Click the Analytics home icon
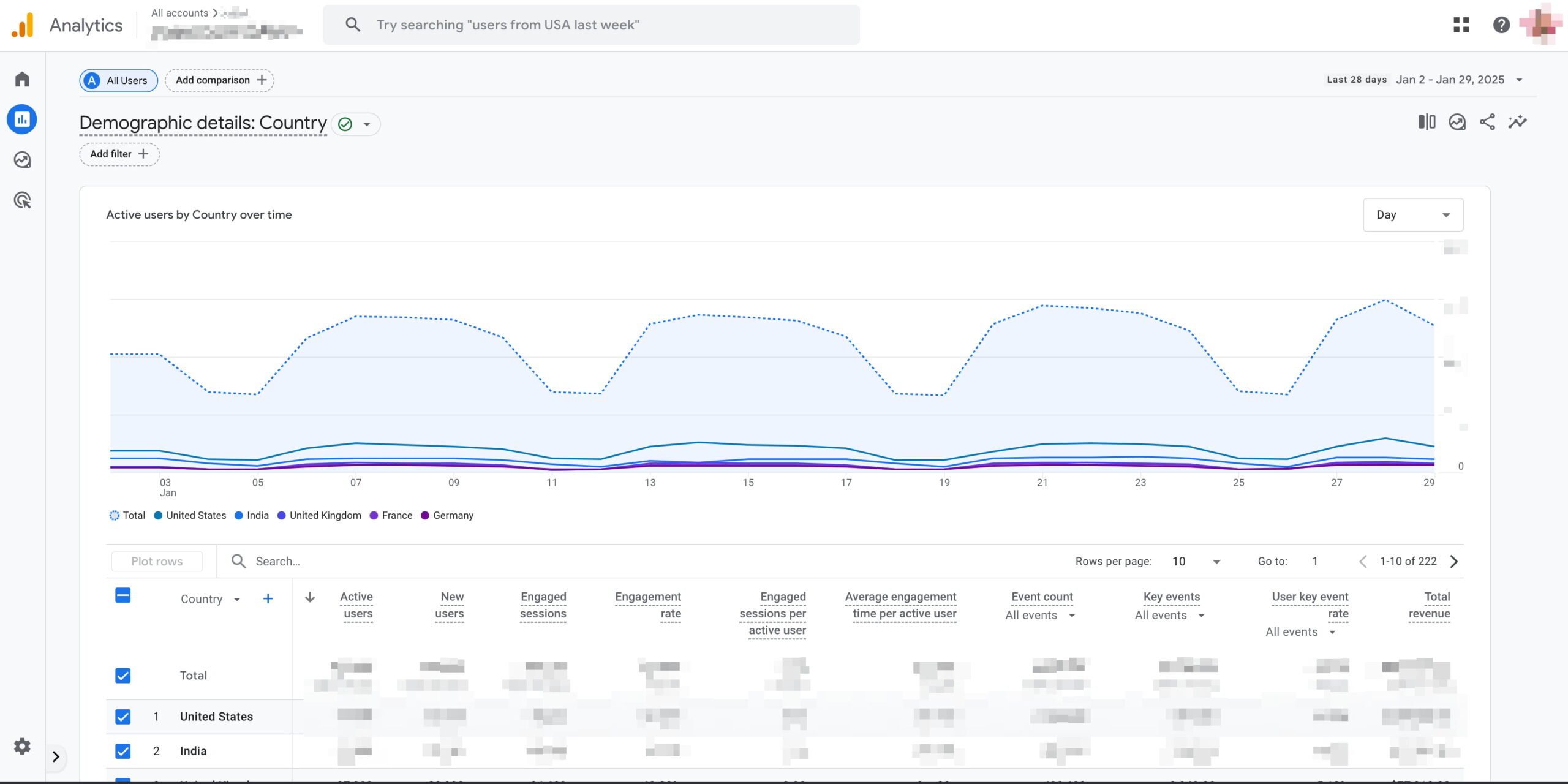 coord(23,79)
